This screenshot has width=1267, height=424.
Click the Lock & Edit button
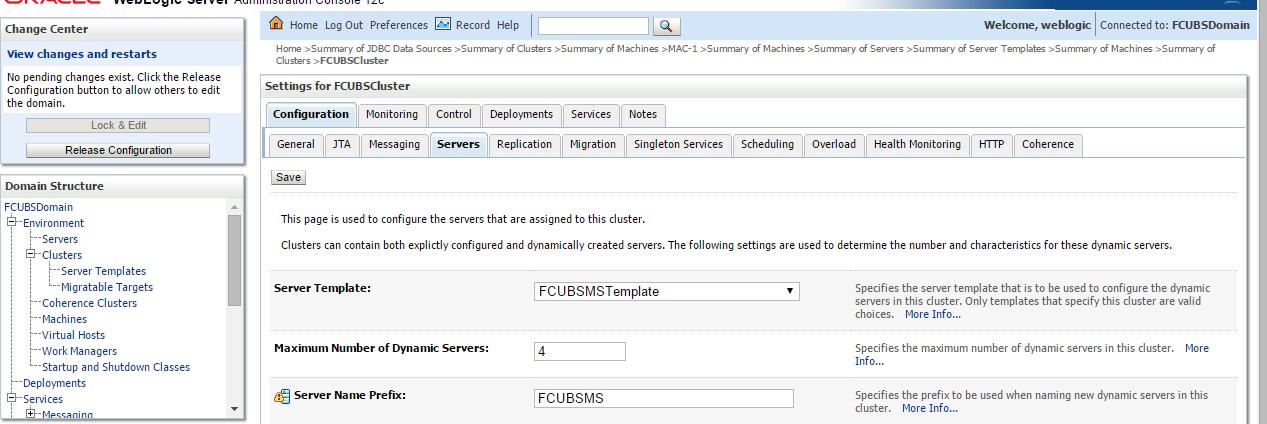coord(118,125)
